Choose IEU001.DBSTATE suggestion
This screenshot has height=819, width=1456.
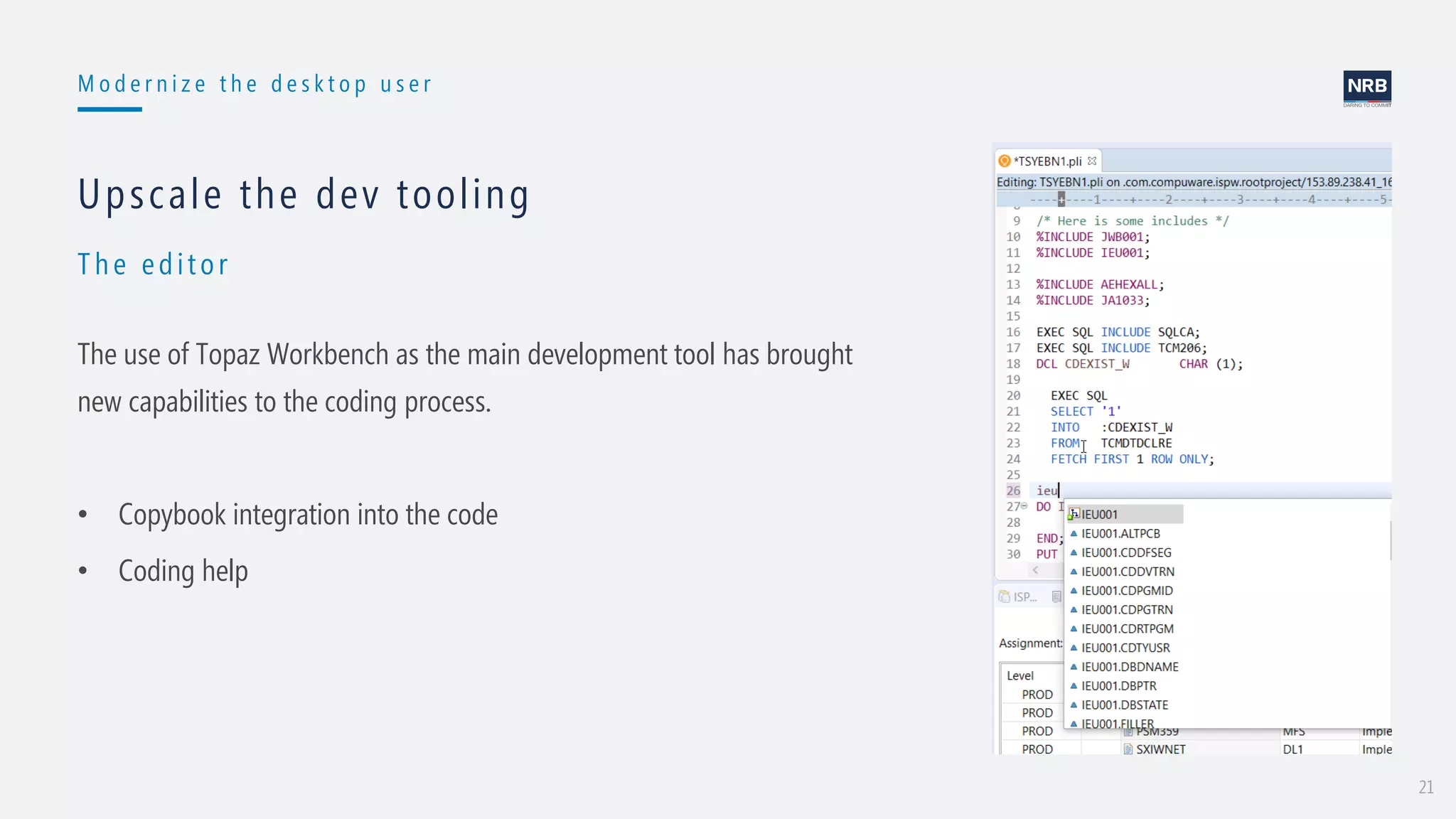coord(1119,705)
